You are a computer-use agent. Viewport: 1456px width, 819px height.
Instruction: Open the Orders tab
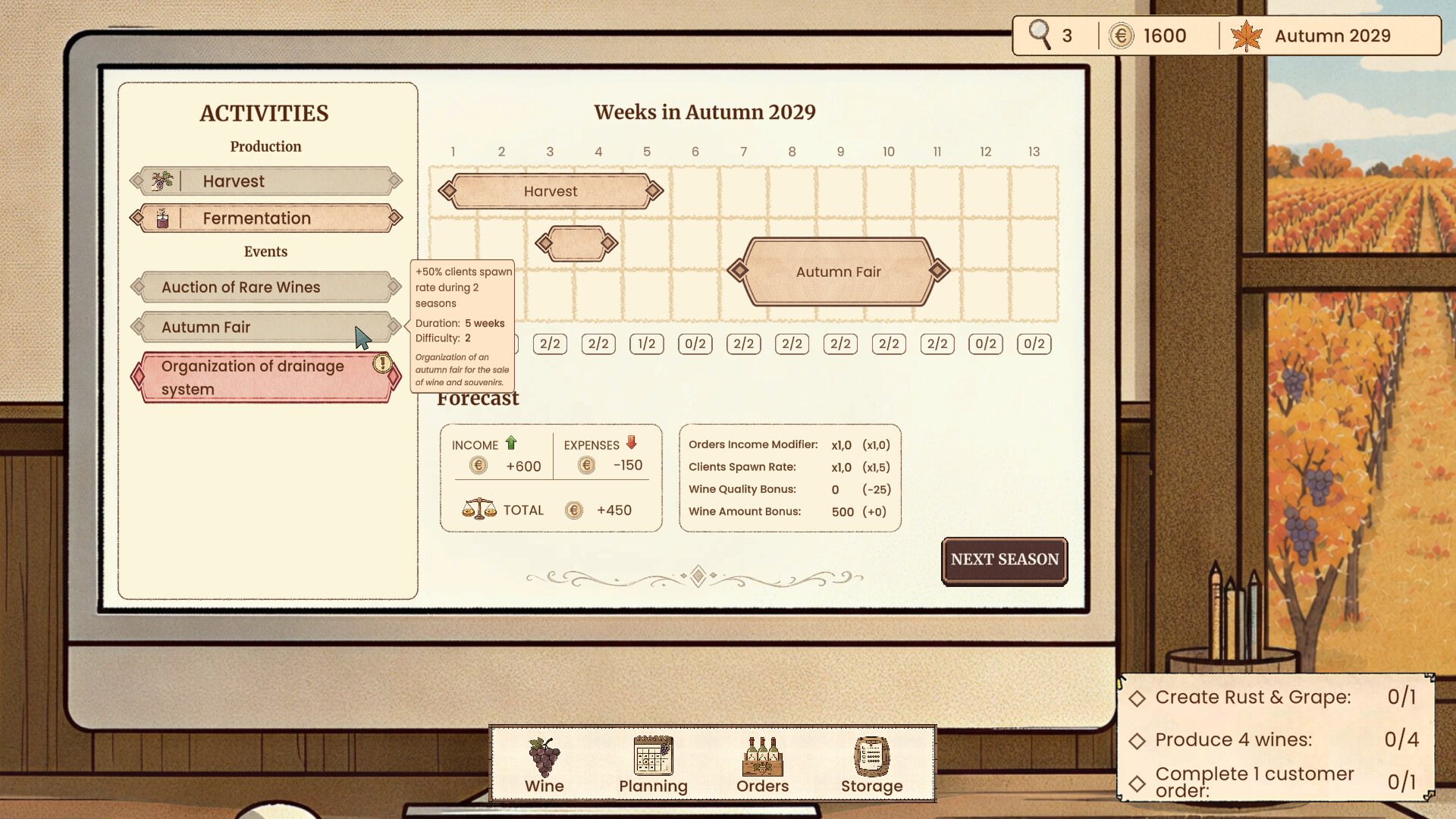[762, 764]
